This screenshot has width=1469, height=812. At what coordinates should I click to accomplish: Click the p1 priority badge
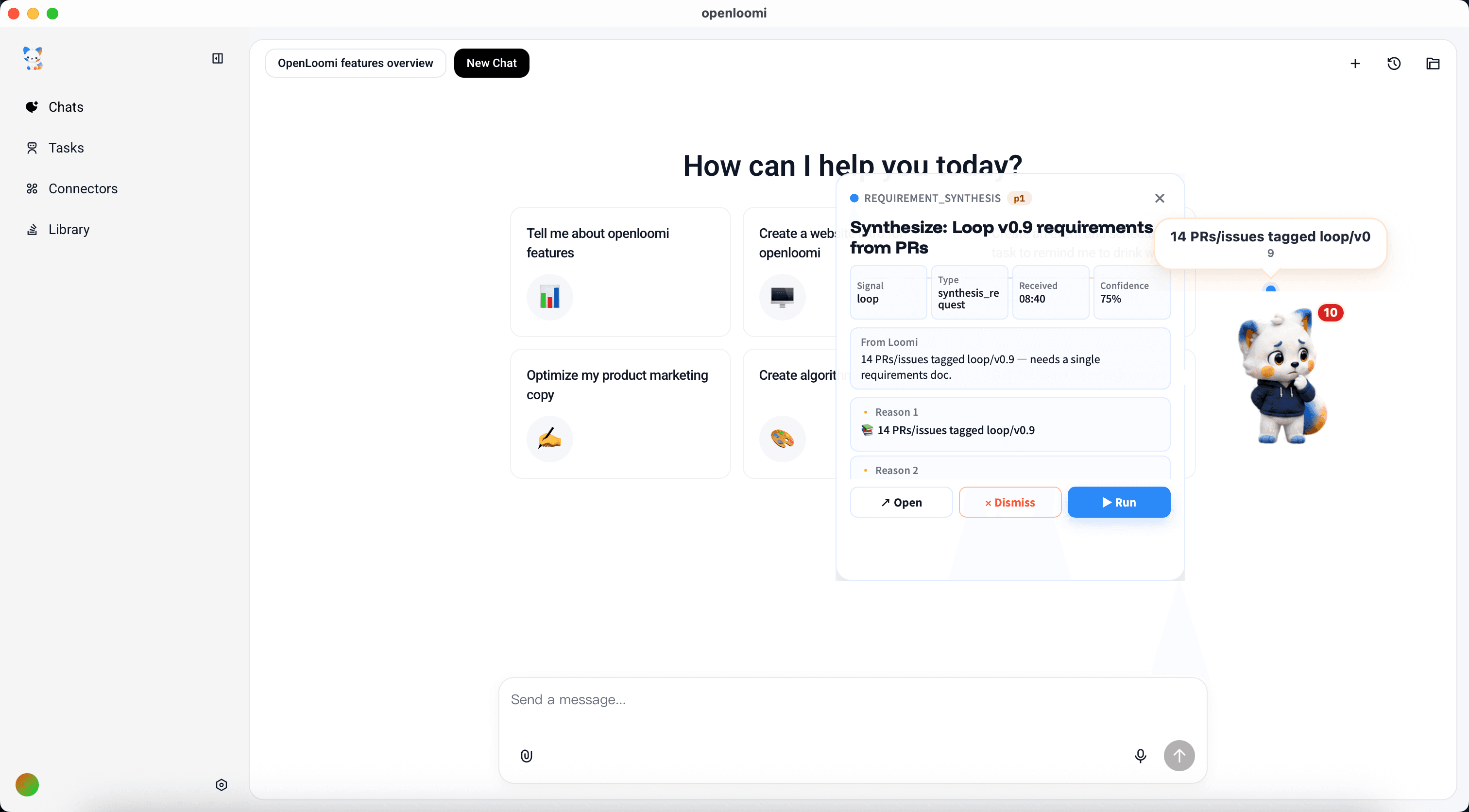(x=1019, y=198)
